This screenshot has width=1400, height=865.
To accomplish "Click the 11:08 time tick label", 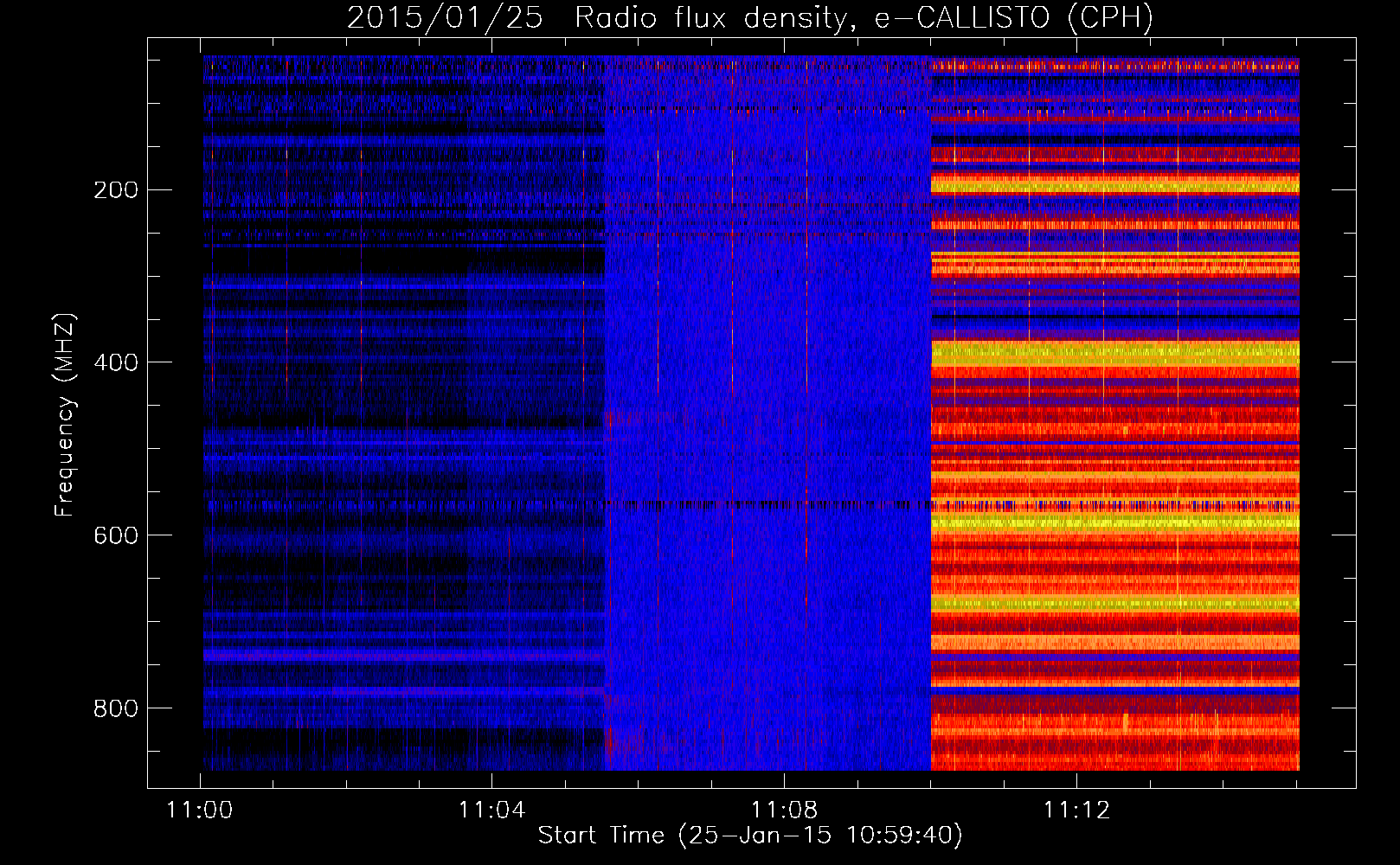I will point(785,810).
